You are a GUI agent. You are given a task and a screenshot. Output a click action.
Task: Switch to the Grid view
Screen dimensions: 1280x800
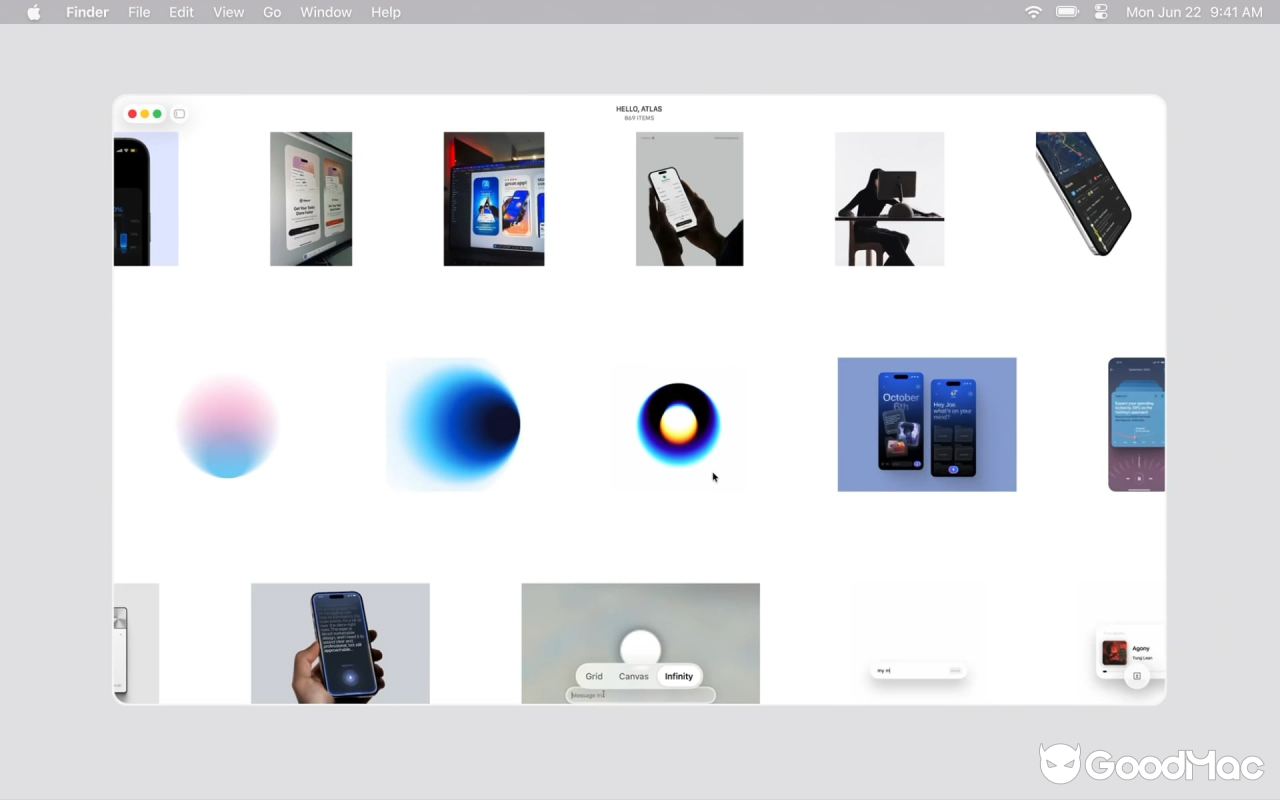594,676
